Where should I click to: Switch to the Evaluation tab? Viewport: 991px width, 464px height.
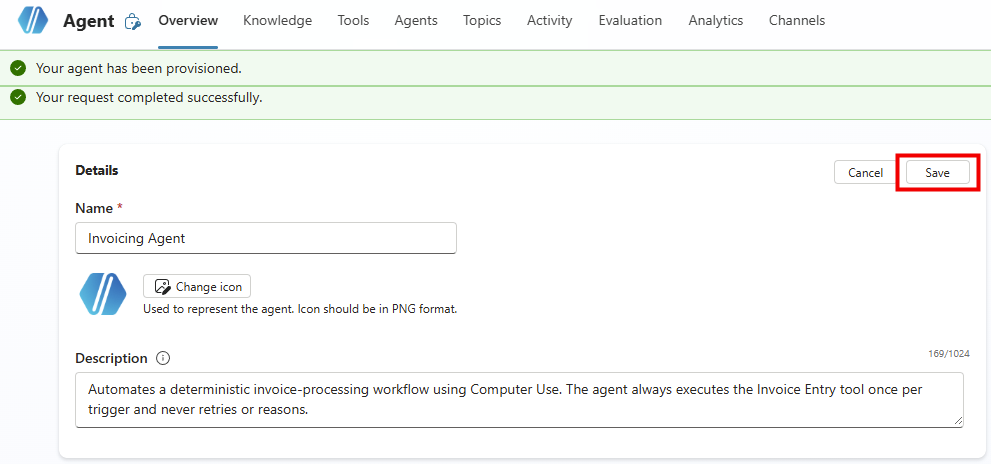coord(630,20)
